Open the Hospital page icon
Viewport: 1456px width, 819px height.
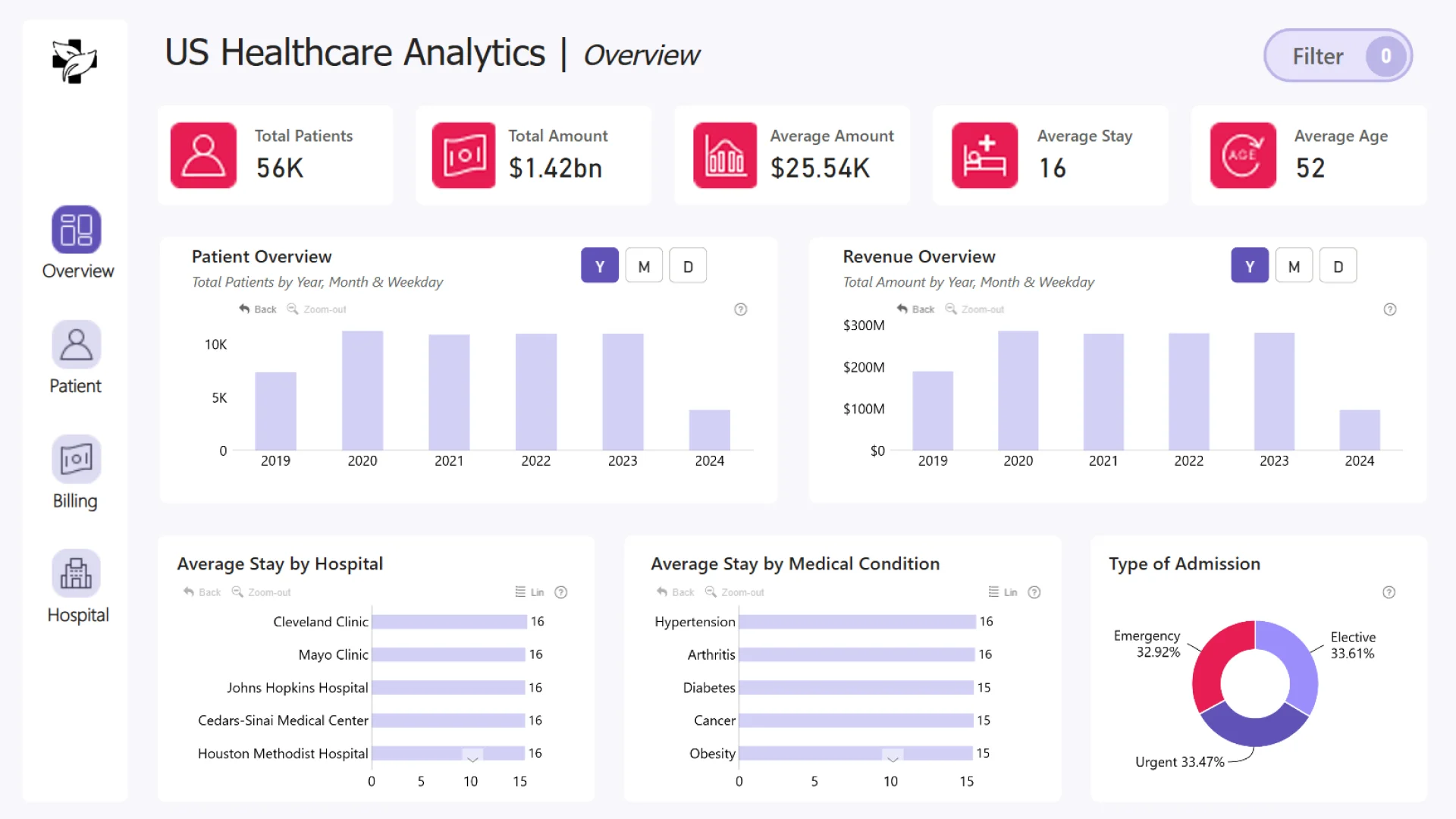(x=76, y=574)
